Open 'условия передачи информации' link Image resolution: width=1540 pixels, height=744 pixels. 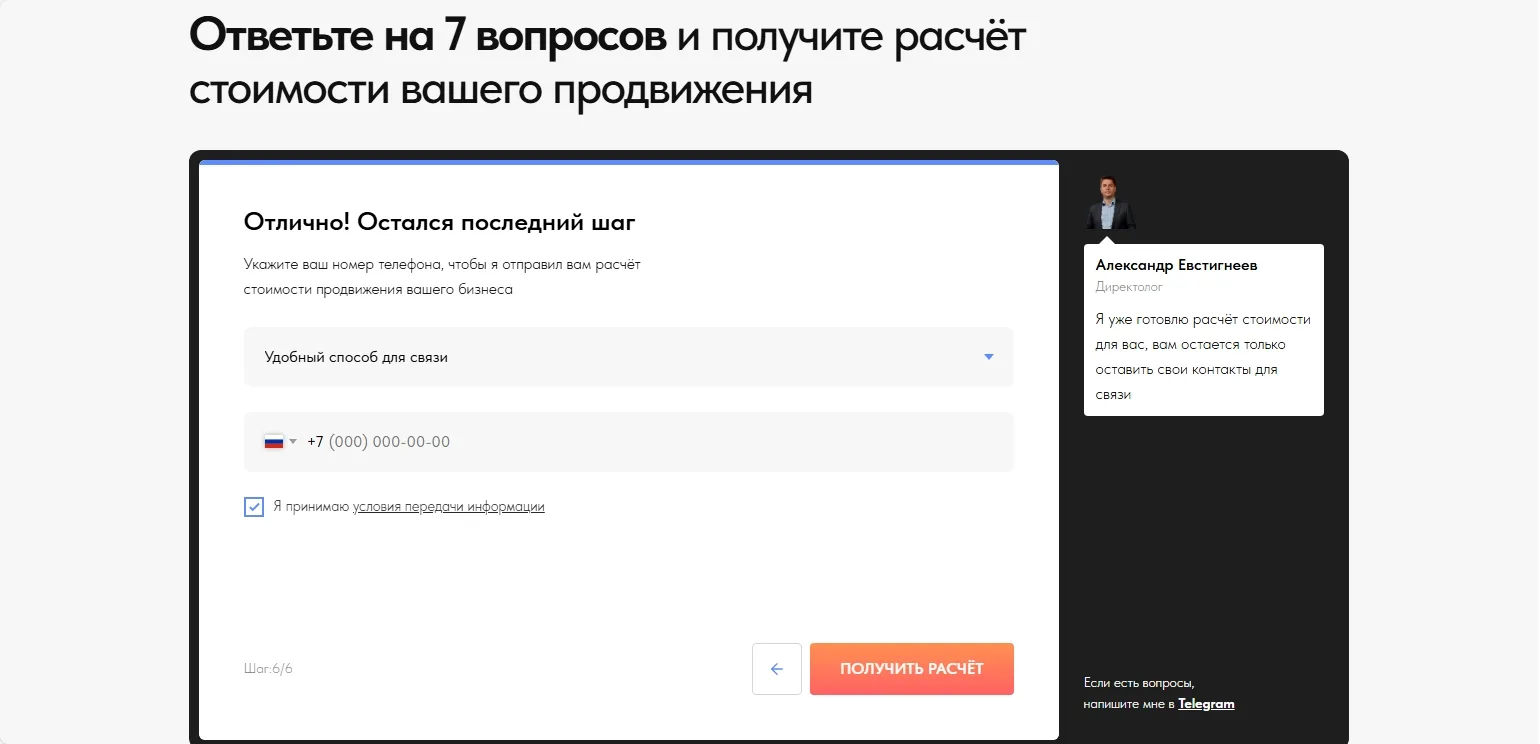449,507
